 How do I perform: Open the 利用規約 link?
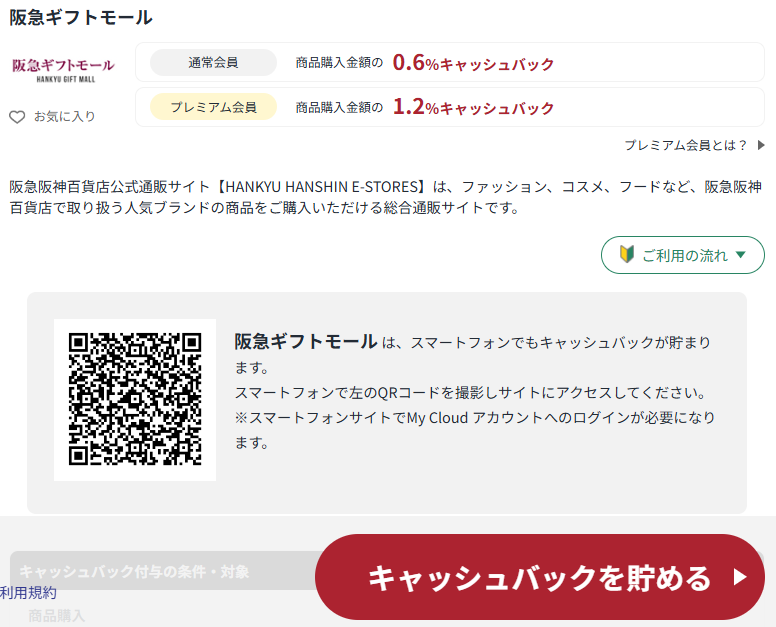click(x=28, y=593)
